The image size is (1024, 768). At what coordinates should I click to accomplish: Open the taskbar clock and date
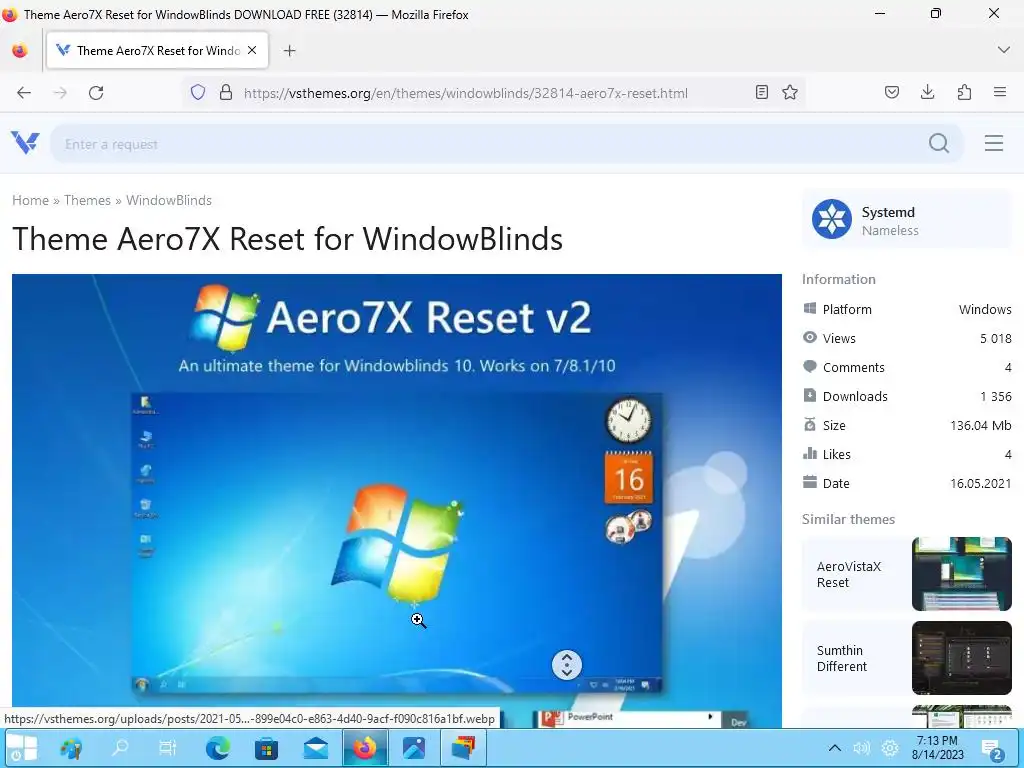pyautogui.click(x=938, y=748)
